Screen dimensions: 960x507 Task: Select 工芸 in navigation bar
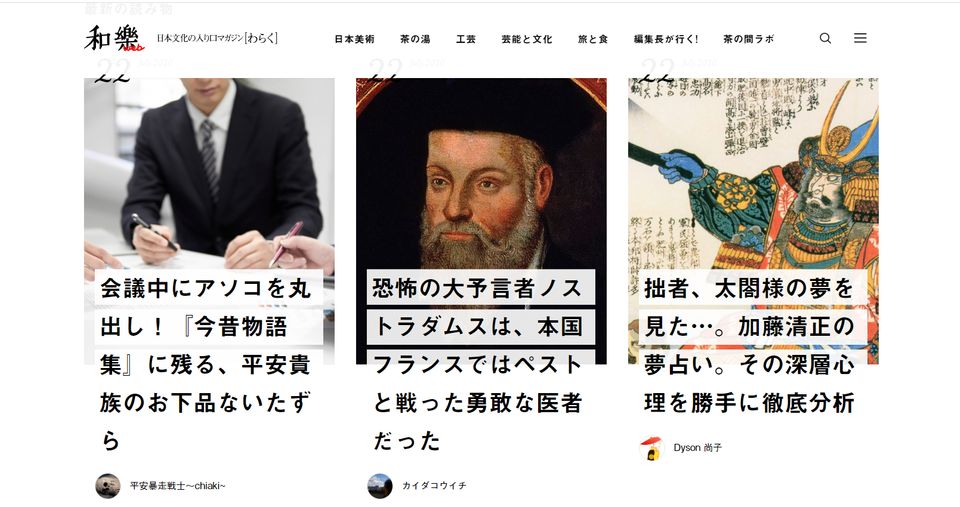coord(466,39)
